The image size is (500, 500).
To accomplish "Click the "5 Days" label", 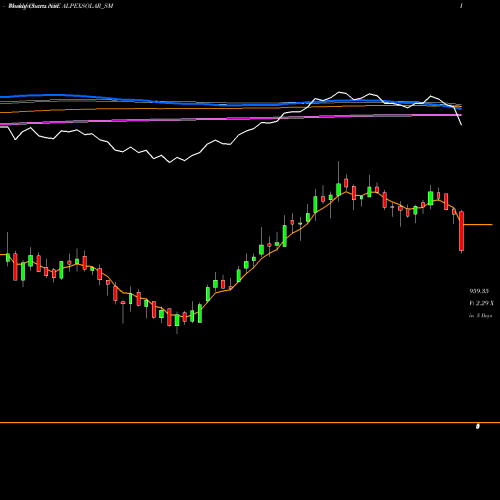I will pyautogui.click(x=484, y=315).
